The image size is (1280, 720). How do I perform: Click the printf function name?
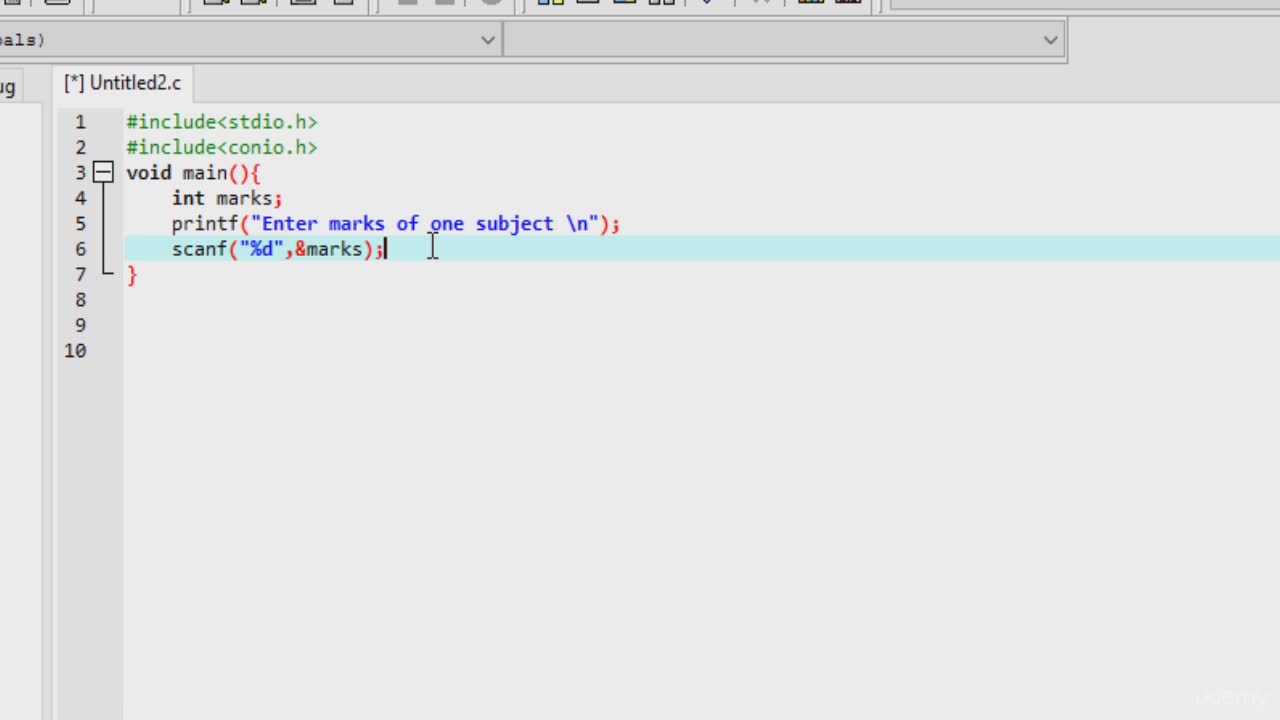point(205,224)
